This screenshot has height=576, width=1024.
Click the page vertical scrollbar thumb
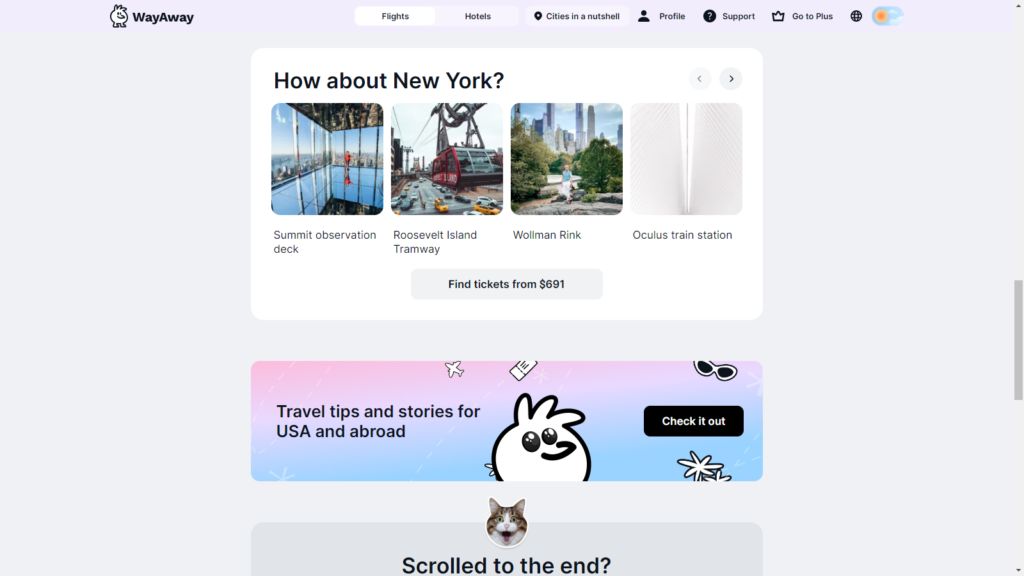point(1018,340)
